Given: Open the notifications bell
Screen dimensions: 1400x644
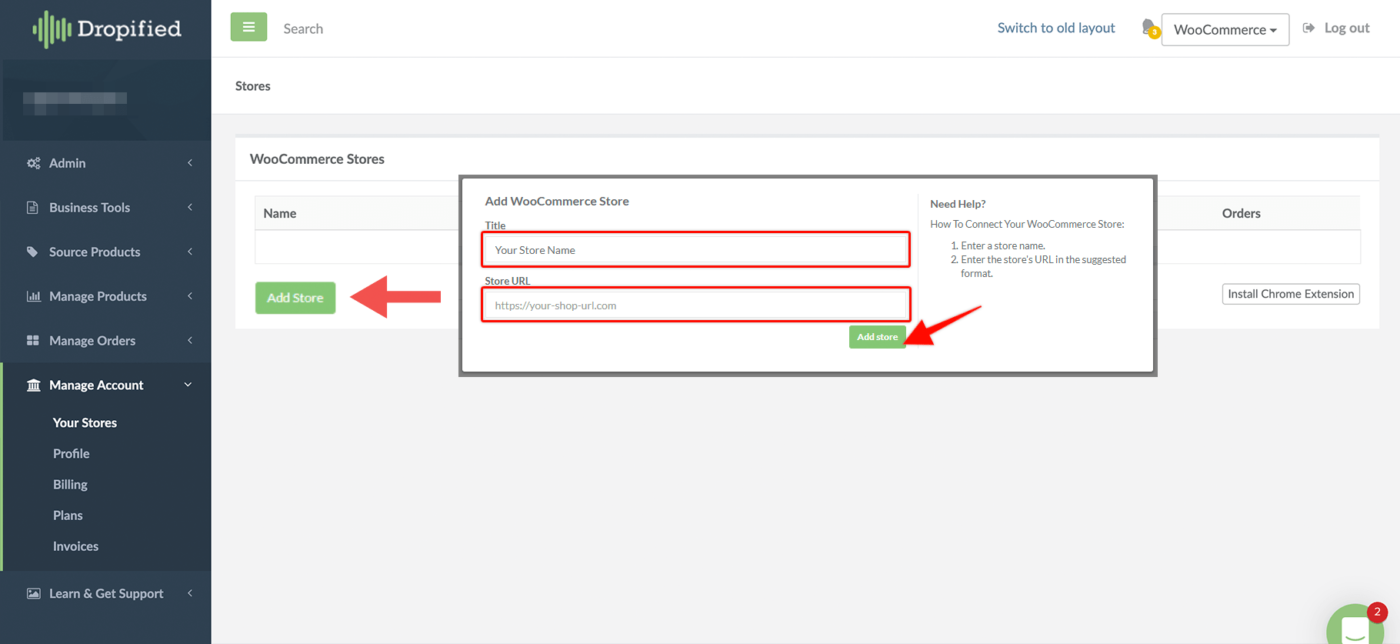Looking at the screenshot, I should (1150, 28).
